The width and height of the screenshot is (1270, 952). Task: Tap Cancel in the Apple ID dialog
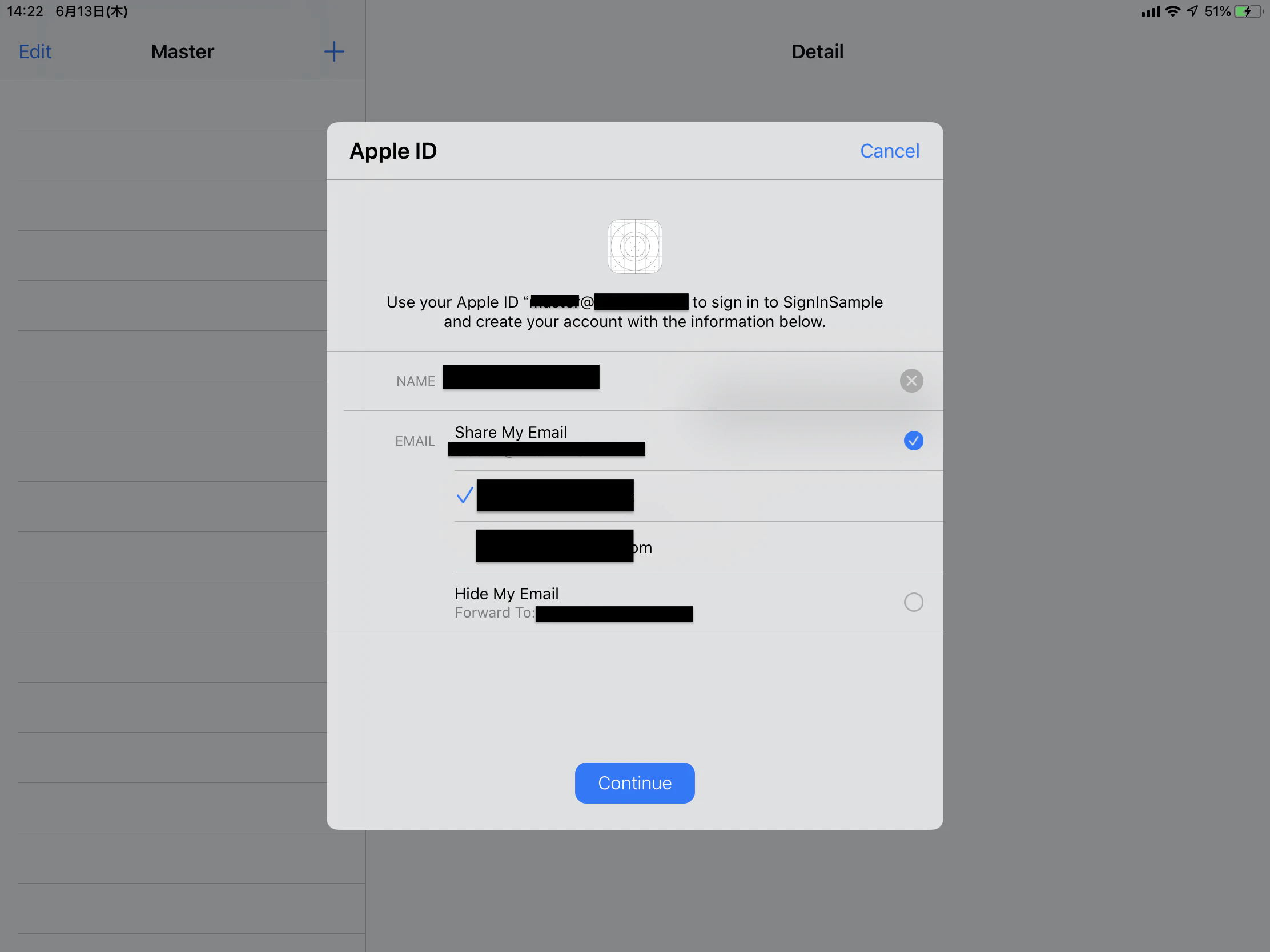[x=889, y=151]
